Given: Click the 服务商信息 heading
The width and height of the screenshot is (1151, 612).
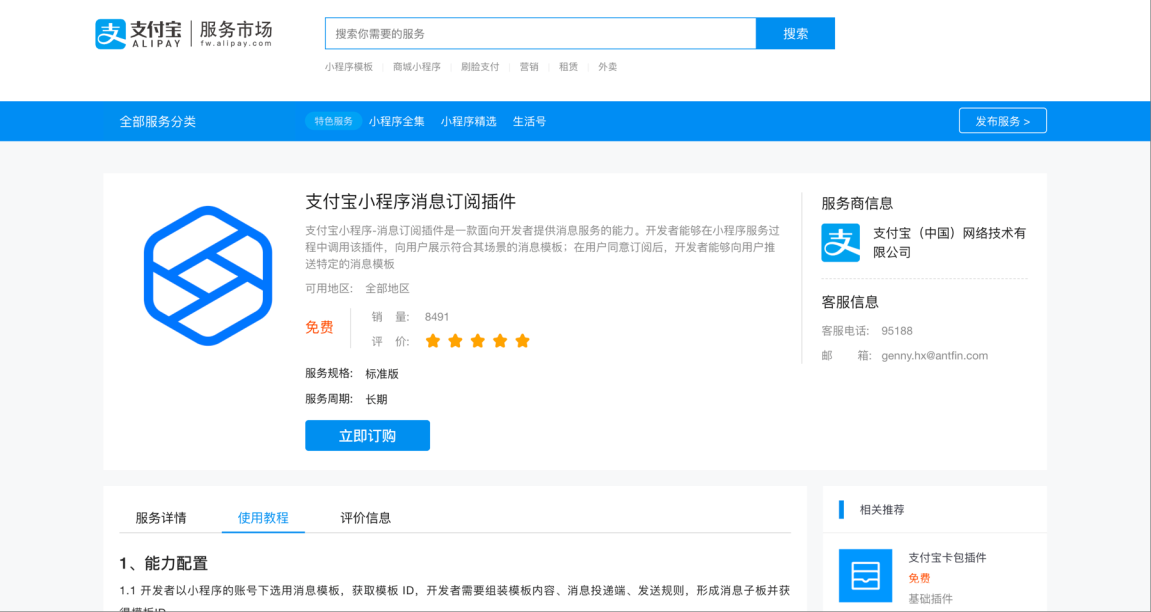Looking at the screenshot, I should (857, 203).
